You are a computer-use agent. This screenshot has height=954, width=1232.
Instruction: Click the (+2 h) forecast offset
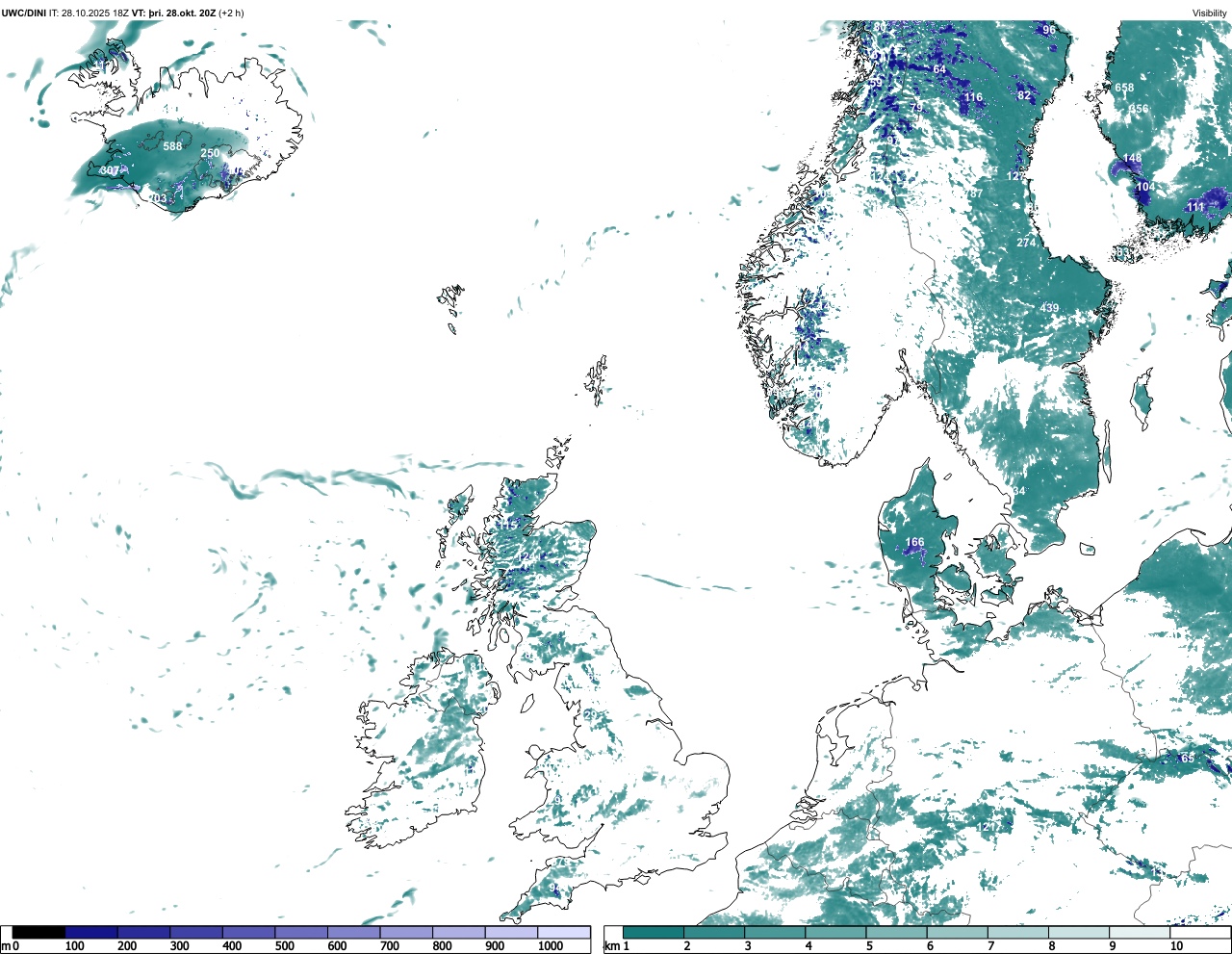click(x=232, y=13)
